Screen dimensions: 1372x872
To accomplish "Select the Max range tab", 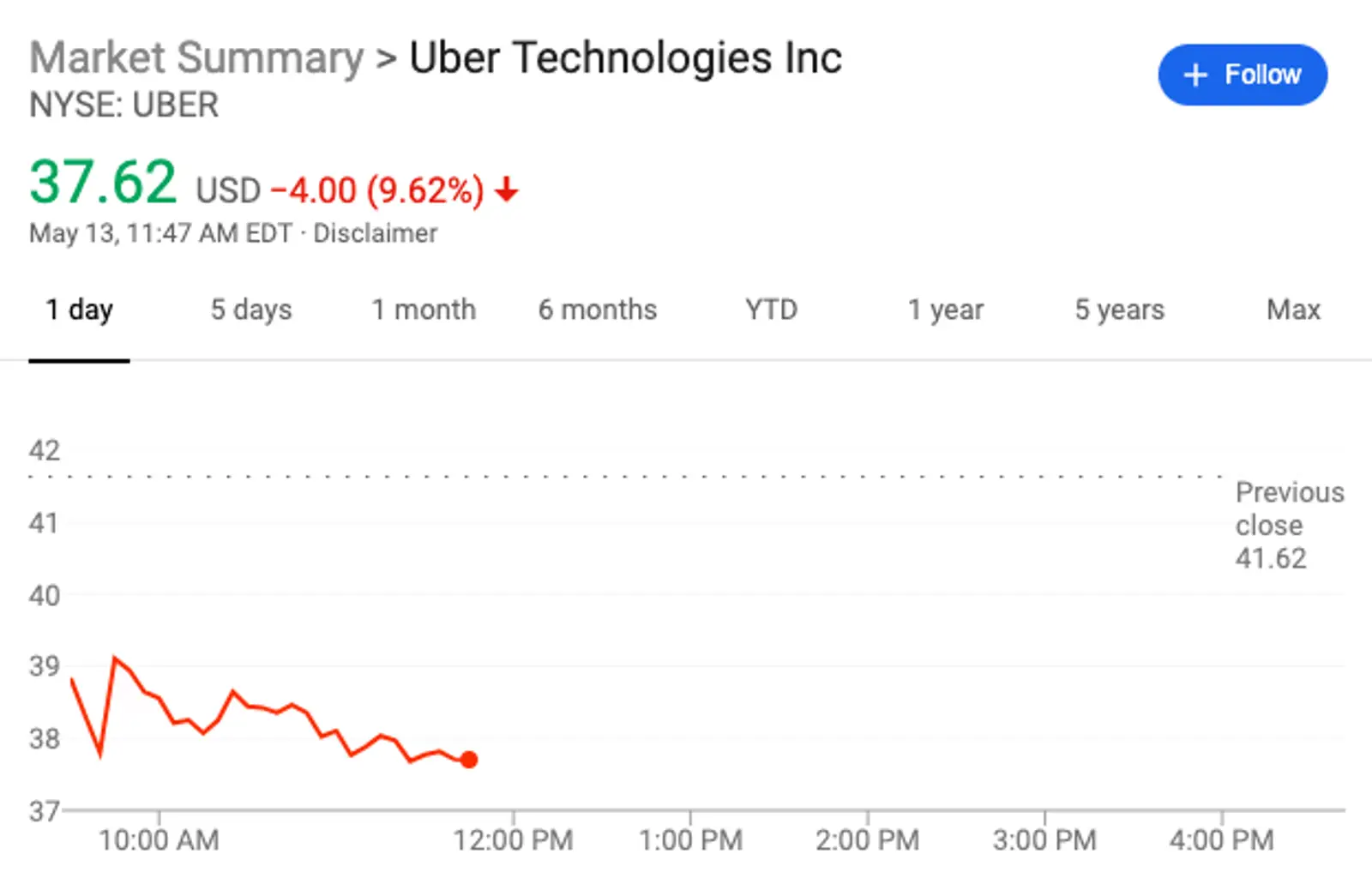I will click(1293, 310).
